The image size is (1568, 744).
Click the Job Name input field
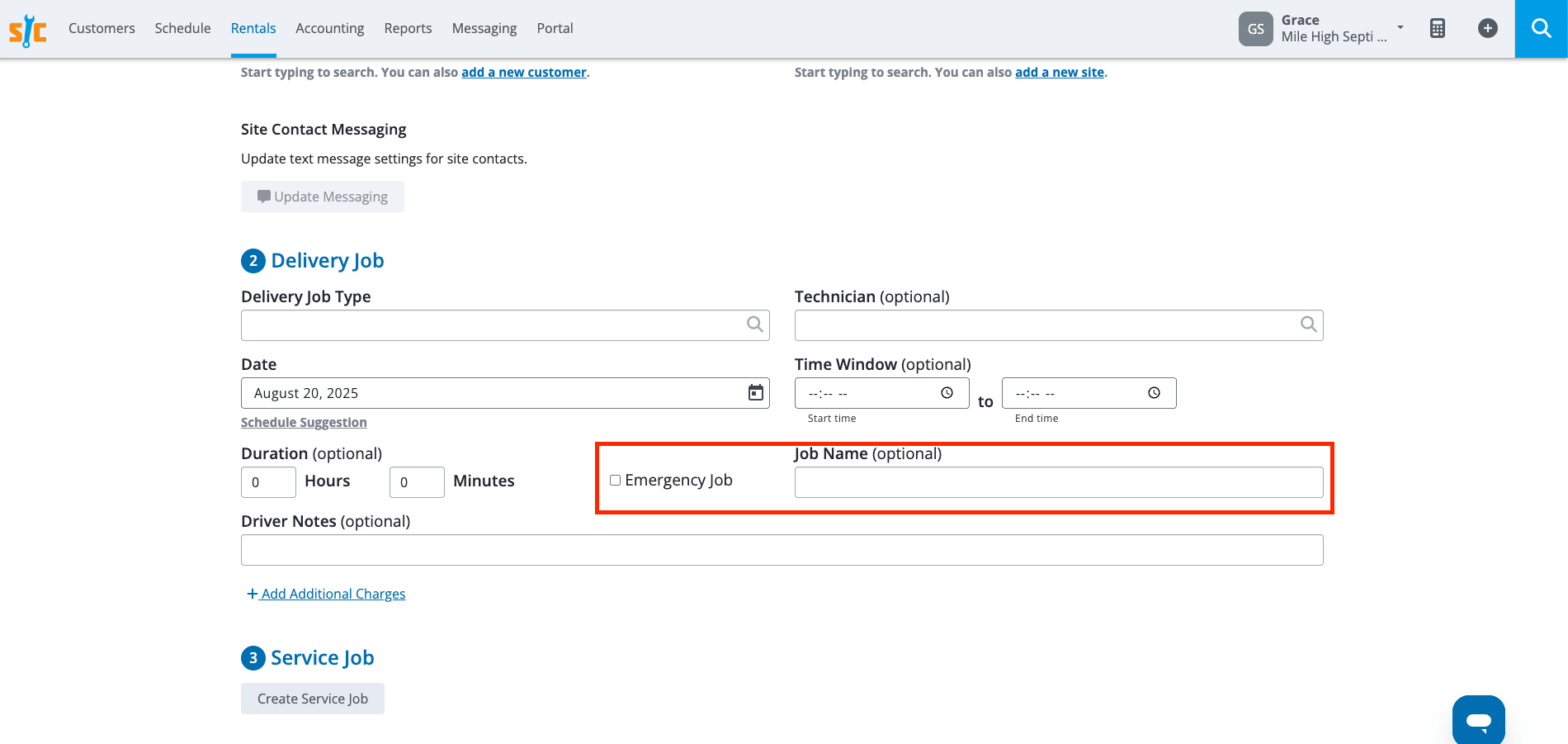tap(1059, 482)
